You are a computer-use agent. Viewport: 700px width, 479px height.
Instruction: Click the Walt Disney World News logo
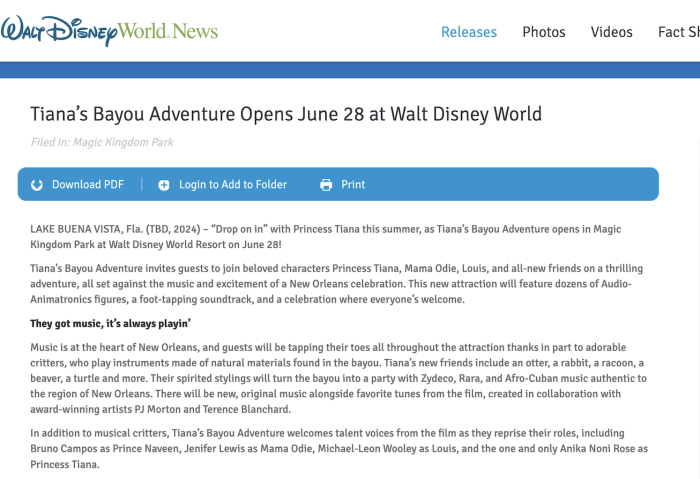[x=110, y=30]
